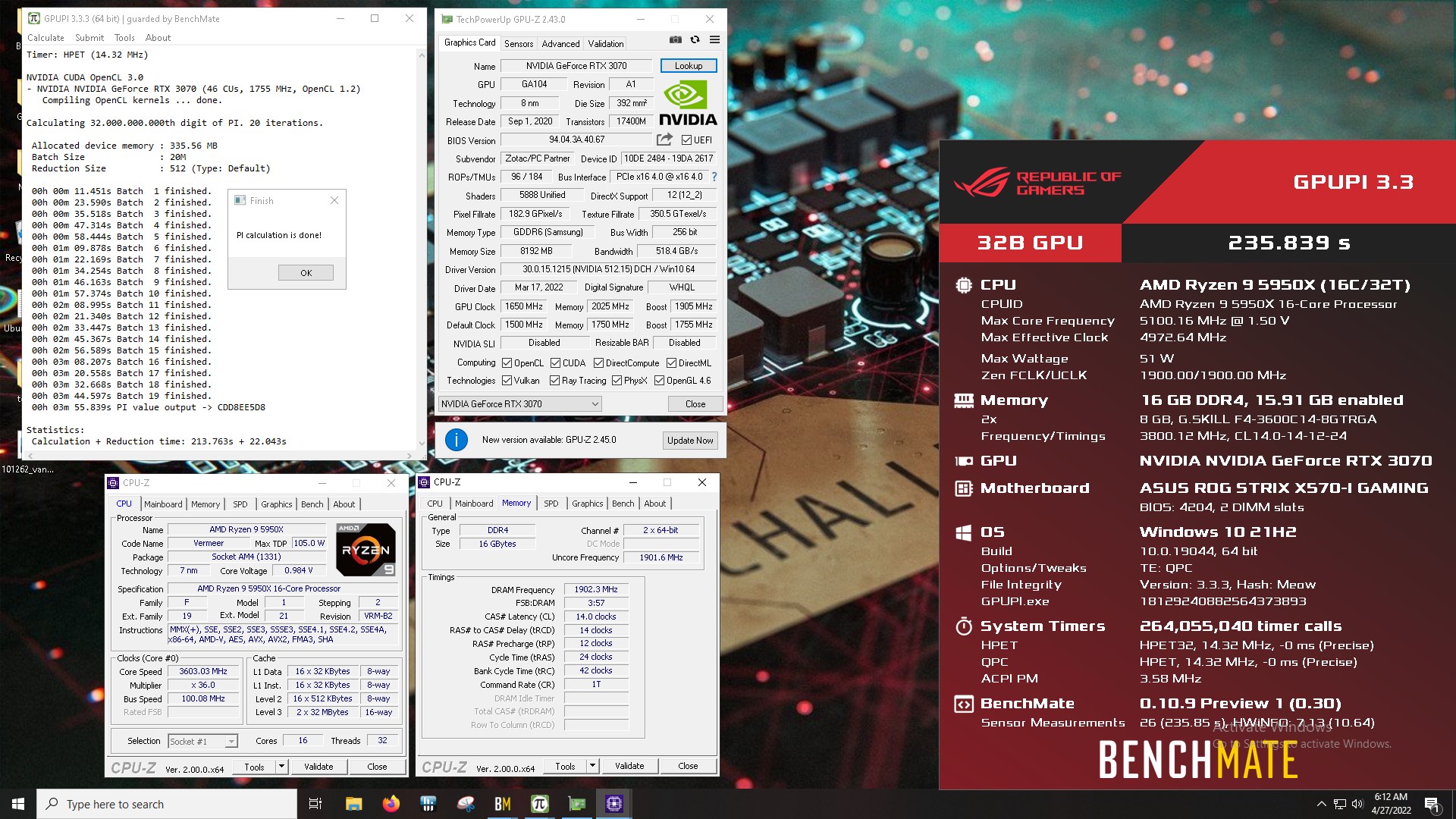Viewport: 1456px width, 819px height.
Task: Open the GPUPI About menu
Action: pos(158,38)
